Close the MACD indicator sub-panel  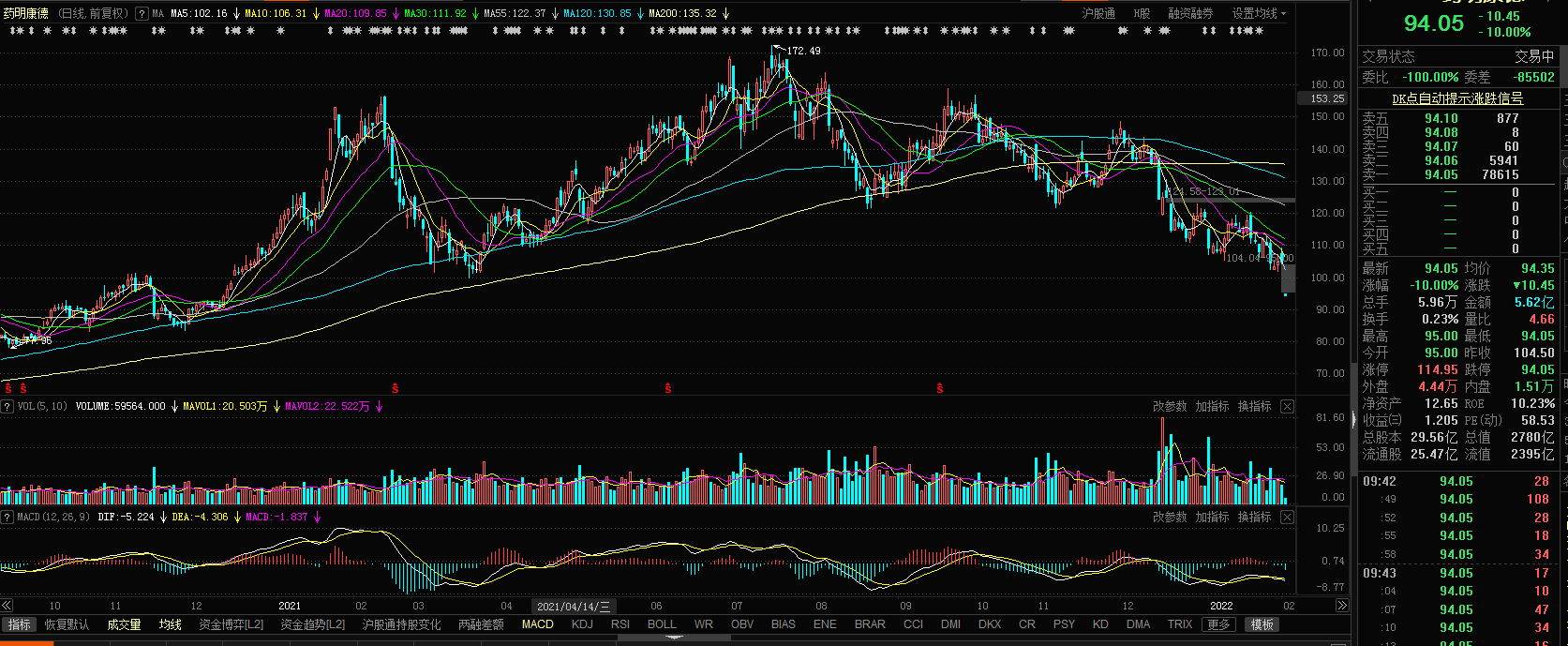pyautogui.click(x=1287, y=517)
